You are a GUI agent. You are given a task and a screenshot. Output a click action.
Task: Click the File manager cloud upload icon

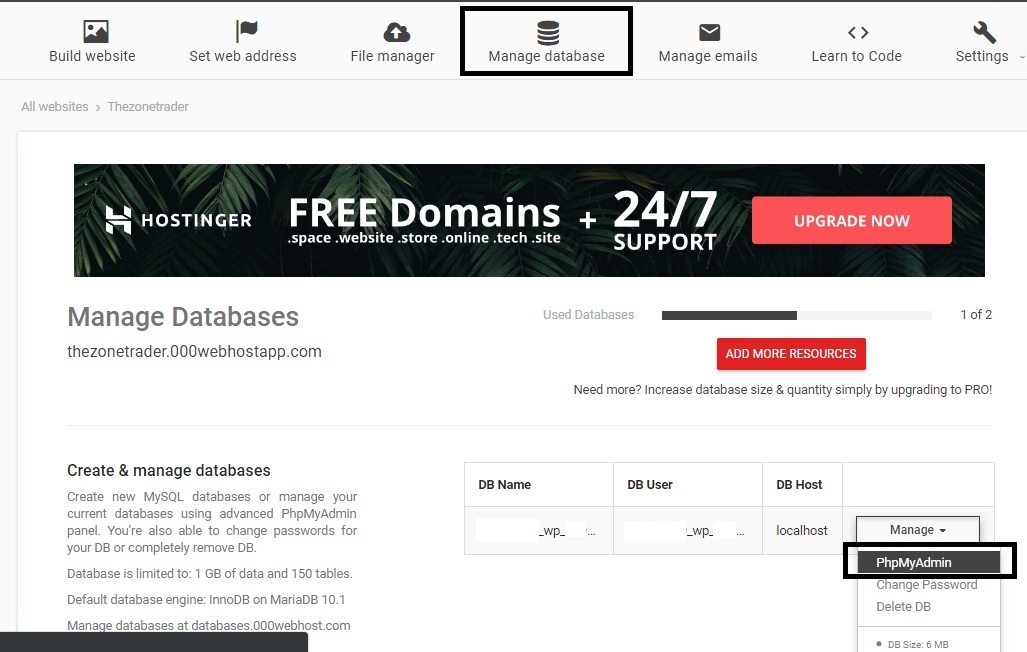[x=396, y=32]
